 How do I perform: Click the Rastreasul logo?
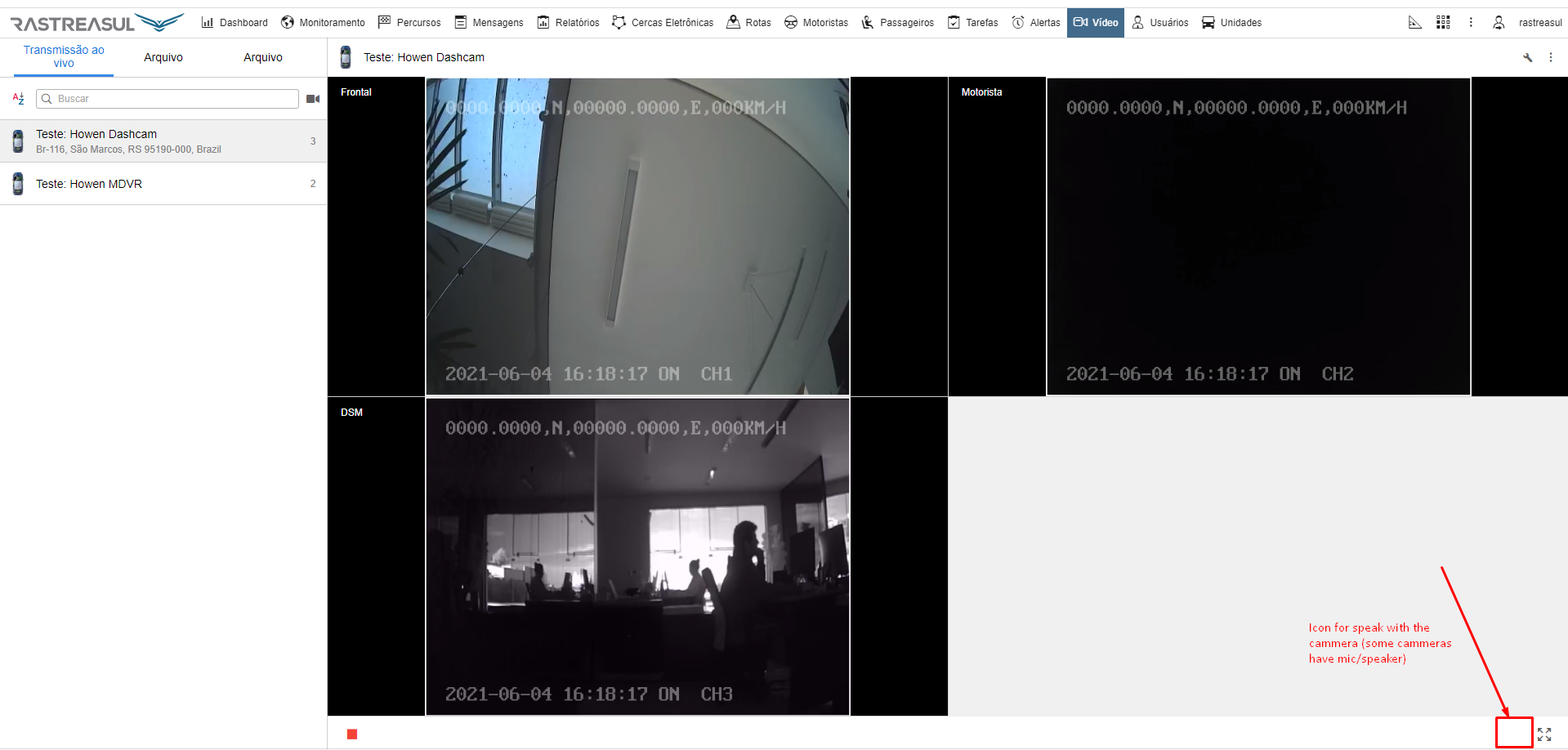(96, 23)
